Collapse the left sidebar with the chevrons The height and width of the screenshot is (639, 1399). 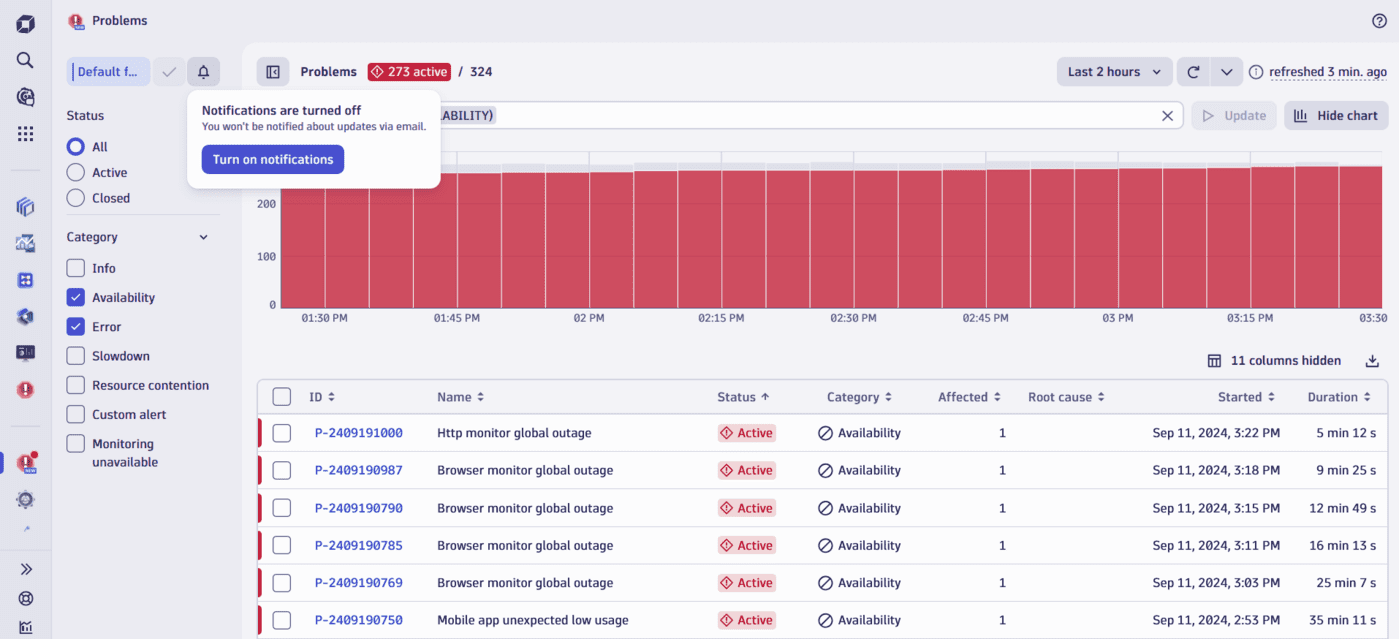(25, 568)
